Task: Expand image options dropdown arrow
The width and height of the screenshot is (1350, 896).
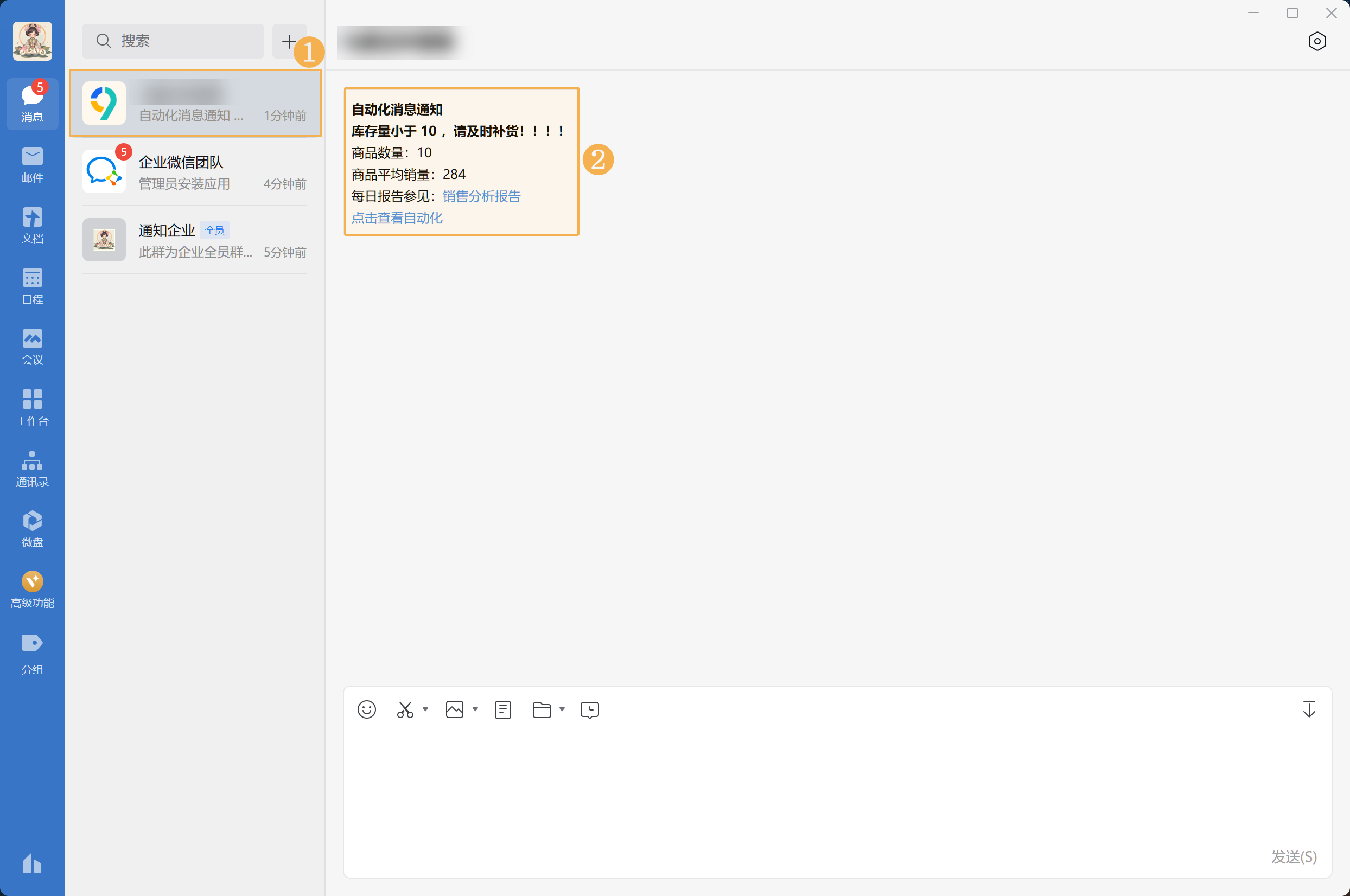Action: (x=475, y=709)
